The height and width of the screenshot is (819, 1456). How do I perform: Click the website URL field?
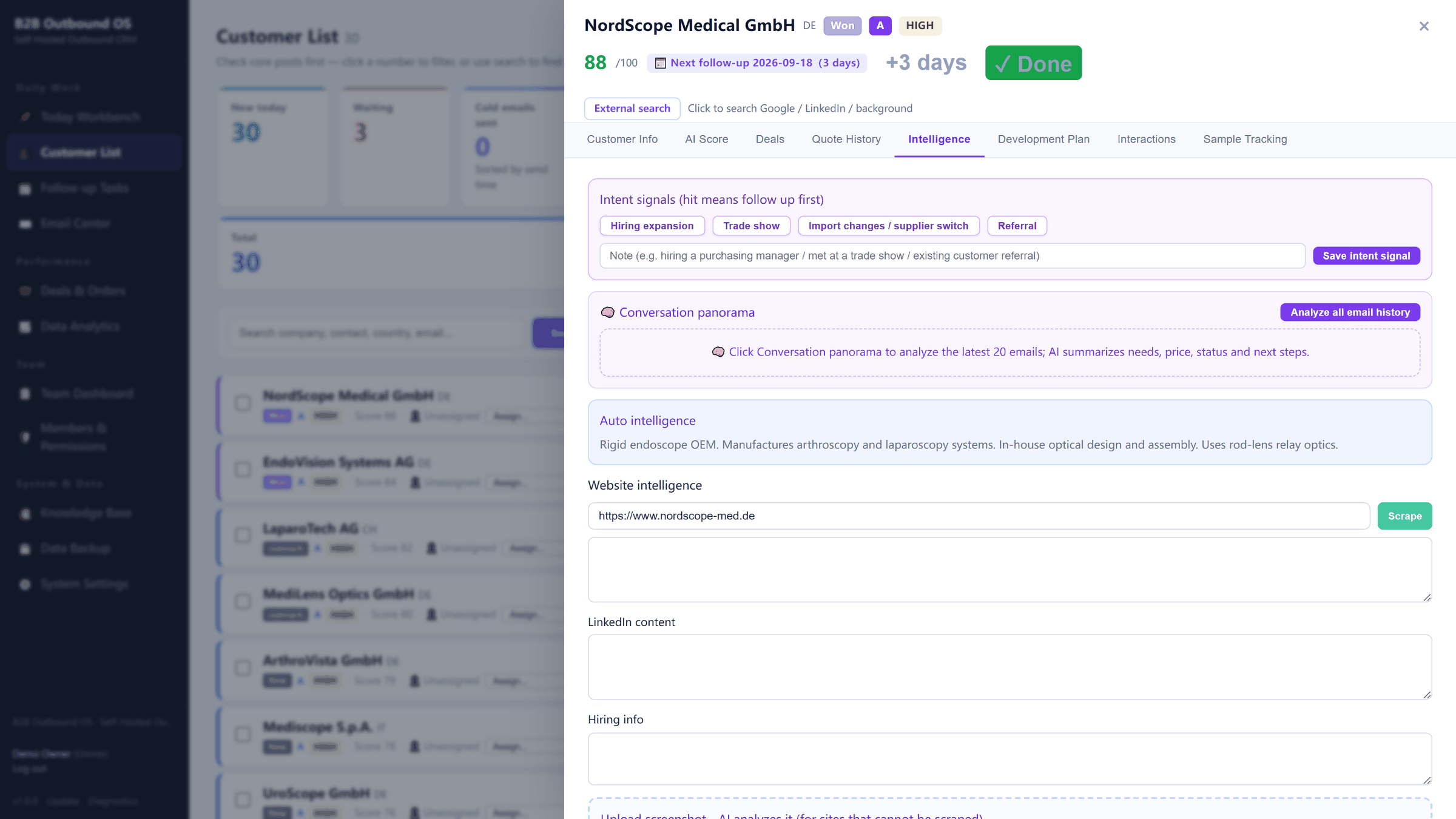click(979, 516)
